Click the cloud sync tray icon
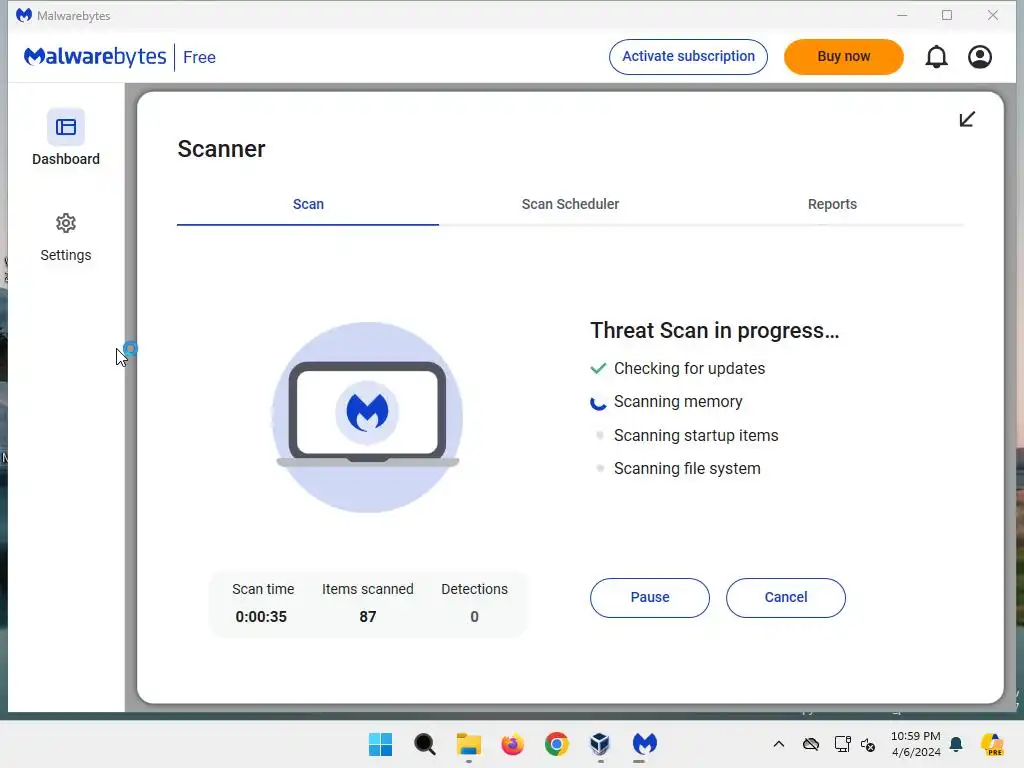 810,744
